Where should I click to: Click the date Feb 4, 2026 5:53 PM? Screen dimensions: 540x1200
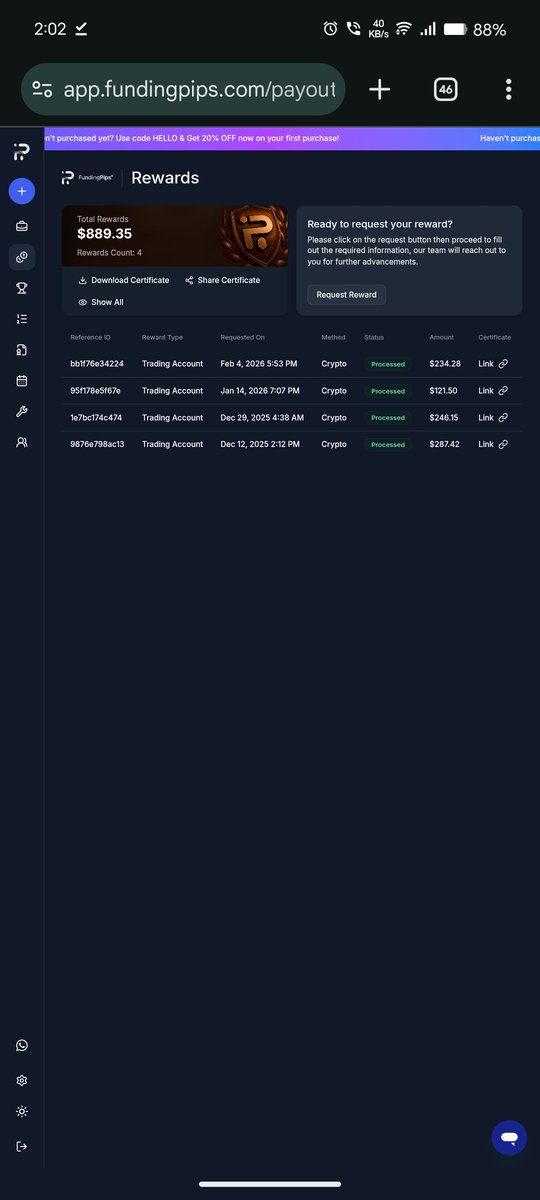[x=259, y=364]
